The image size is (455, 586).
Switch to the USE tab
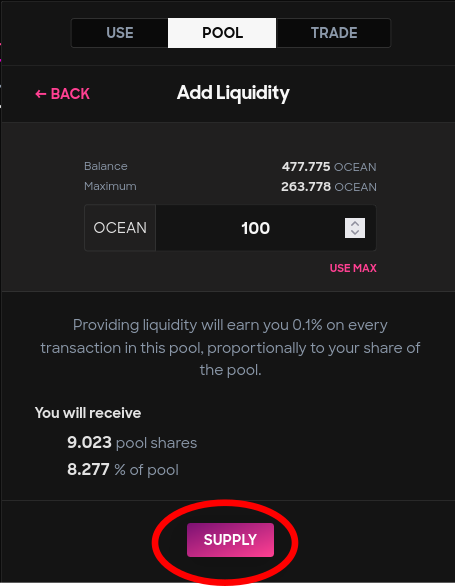(120, 33)
